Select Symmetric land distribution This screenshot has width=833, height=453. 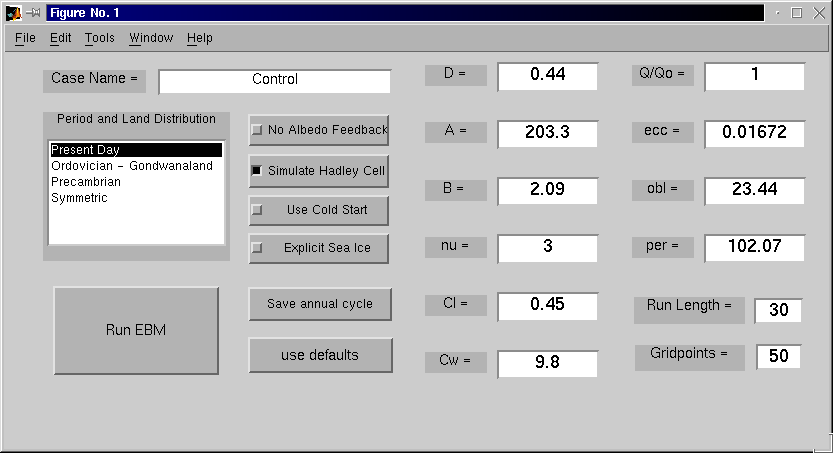tap(136, 198)
